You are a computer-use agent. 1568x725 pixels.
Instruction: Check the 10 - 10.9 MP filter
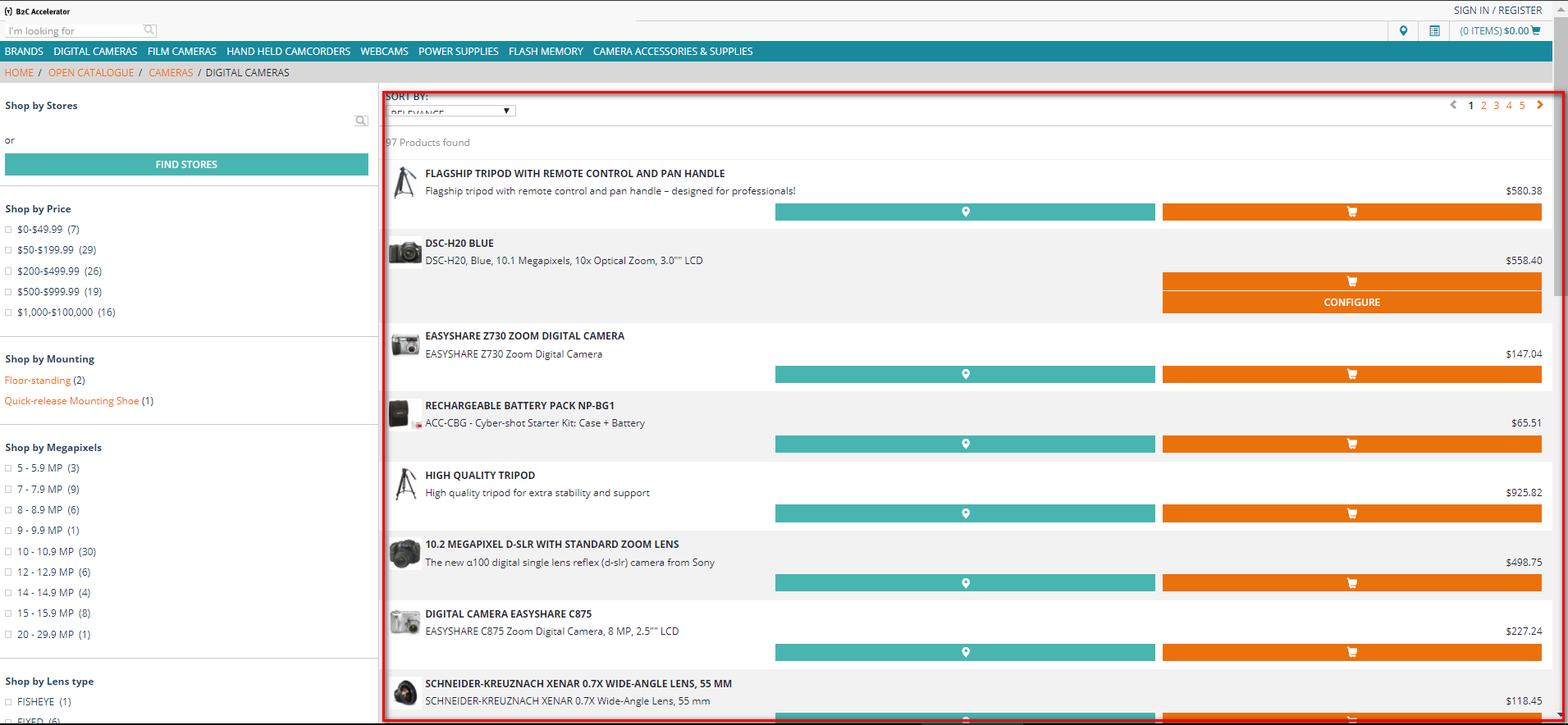pos(8,552)
